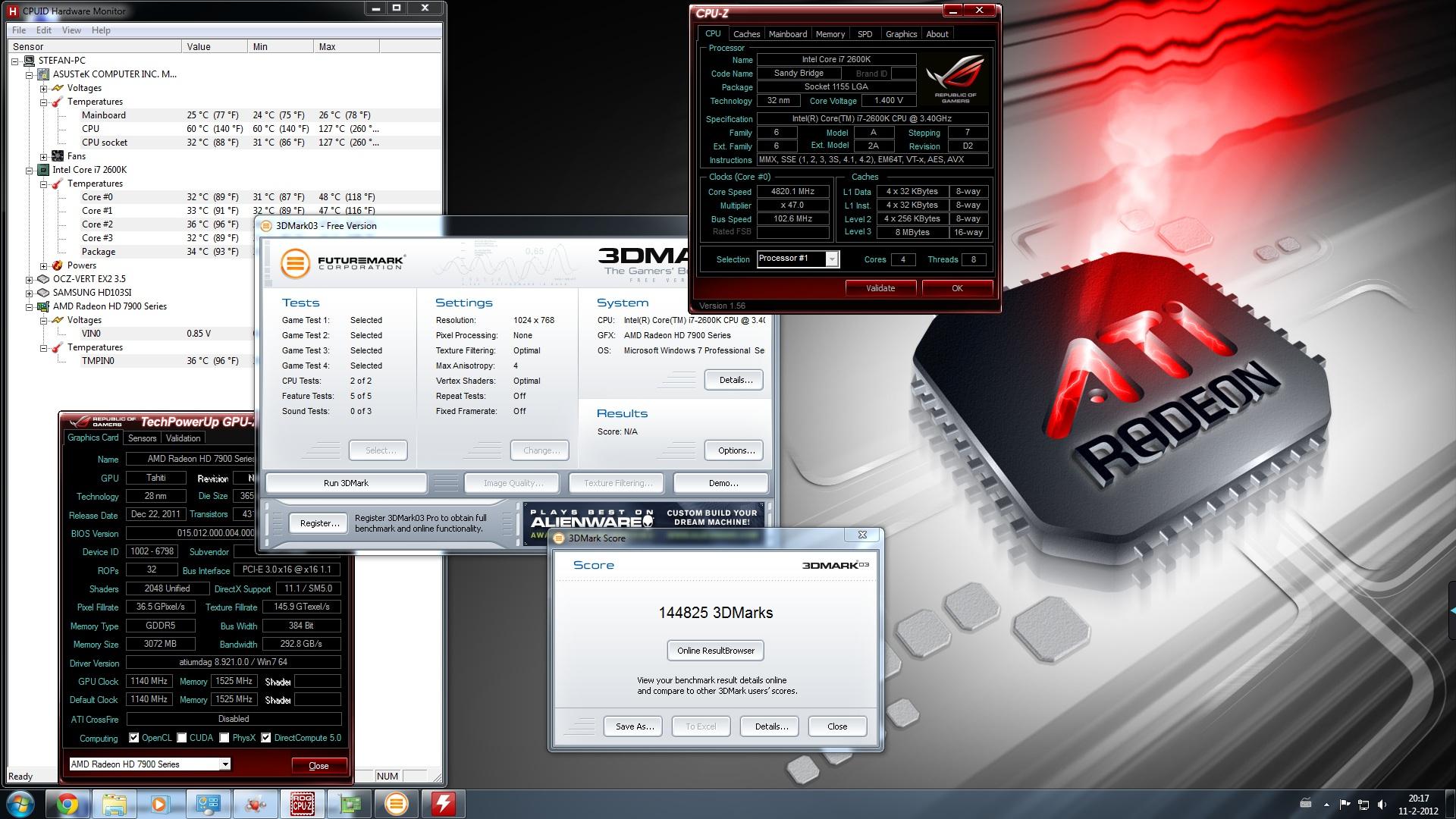Open the Action Center flag tray icon
The height and width of the screenshot is (819, 1456).
(1345, 805)
